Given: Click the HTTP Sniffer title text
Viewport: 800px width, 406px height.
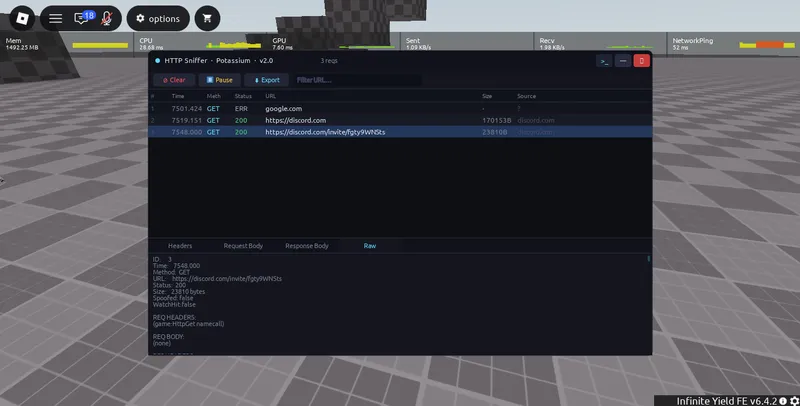Looking at the screenshot, I should click(x=218, y=61).
